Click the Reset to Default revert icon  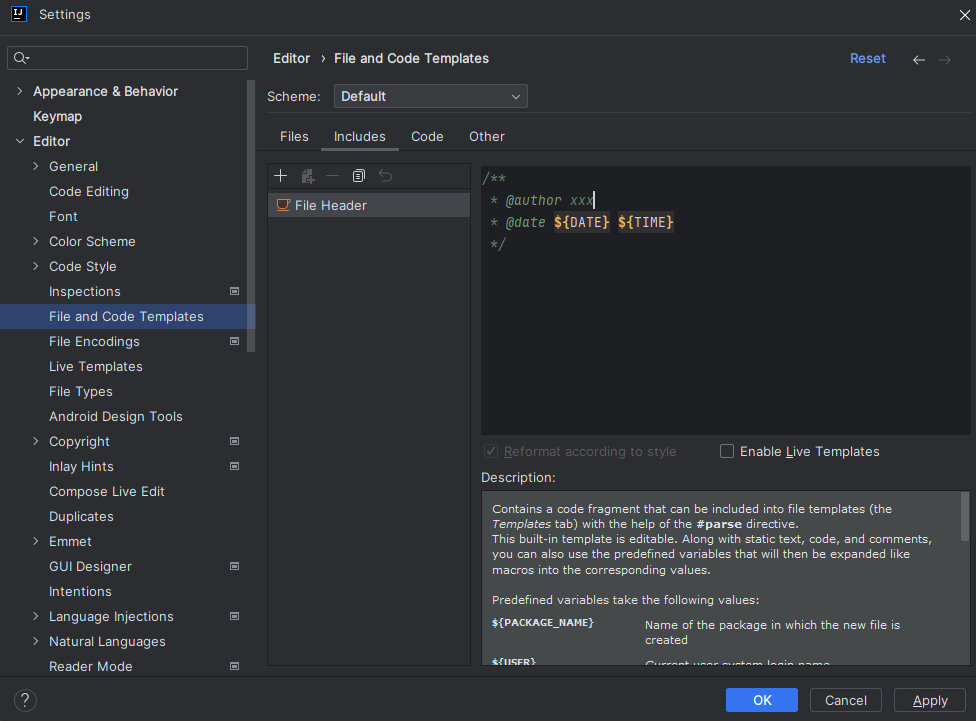385,176
